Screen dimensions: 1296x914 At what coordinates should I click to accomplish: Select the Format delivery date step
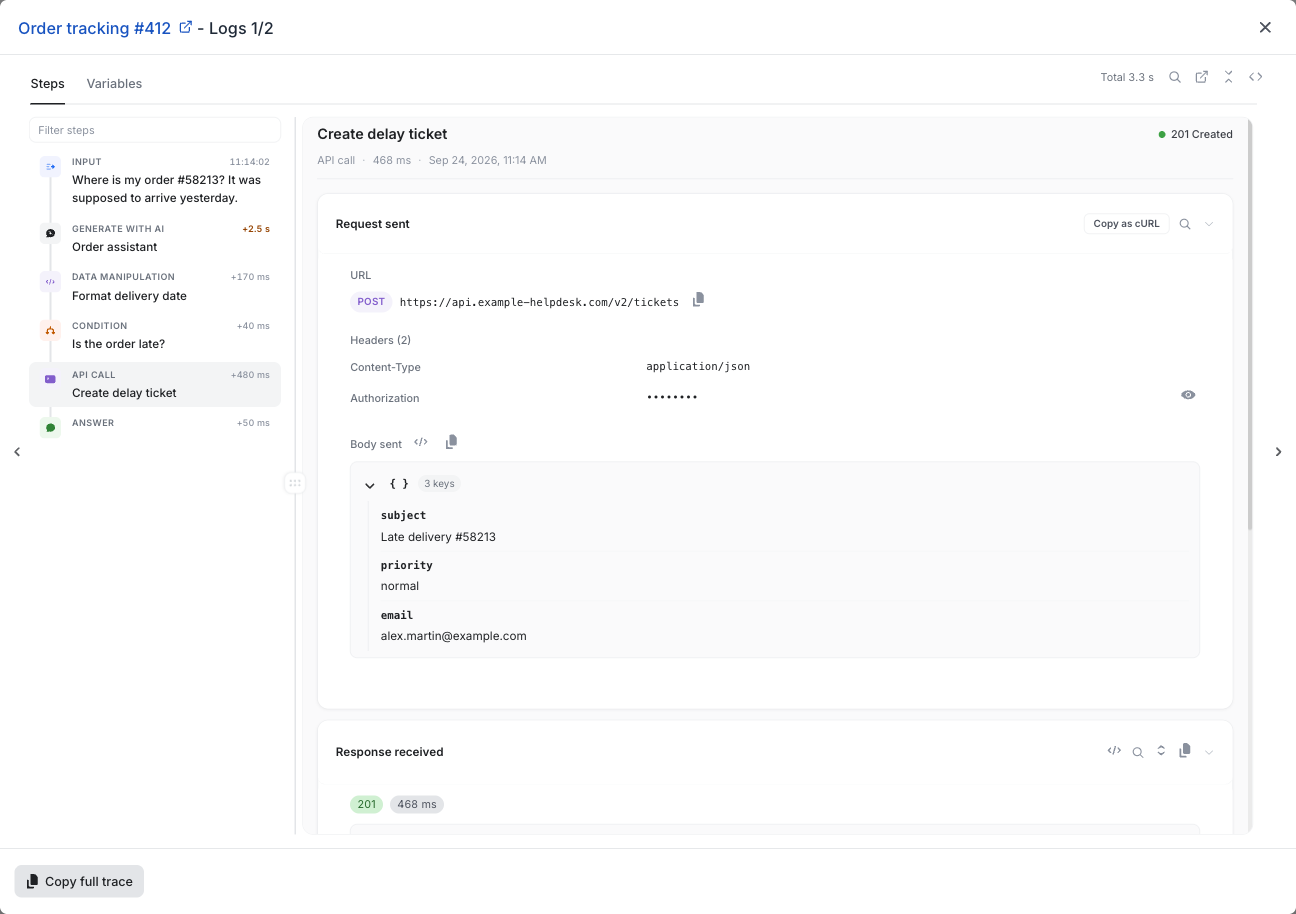(x=155, y=287)
